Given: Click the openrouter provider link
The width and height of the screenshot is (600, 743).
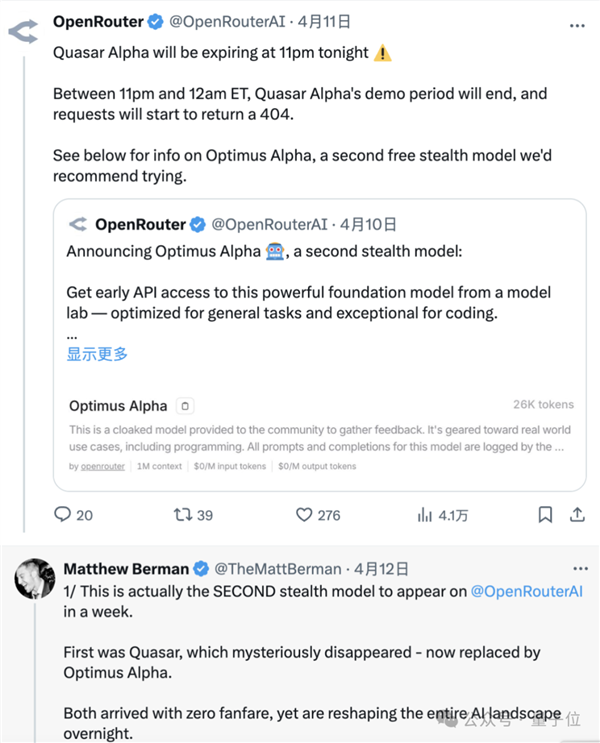Looking at the screenshot, I should tap(101, 466).
